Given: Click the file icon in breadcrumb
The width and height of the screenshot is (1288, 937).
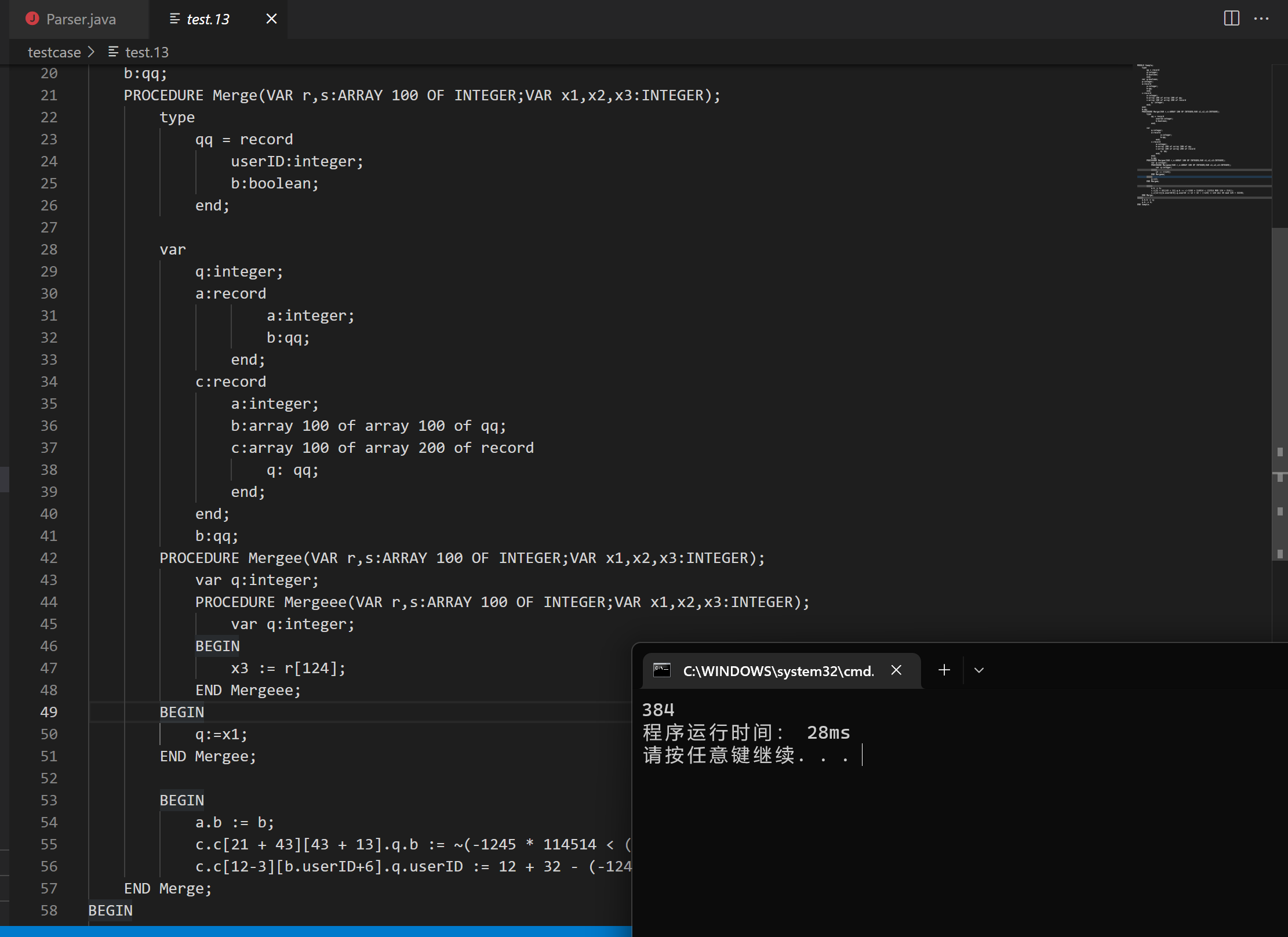Looking at the screenshot, I should [x=114, y=52].
